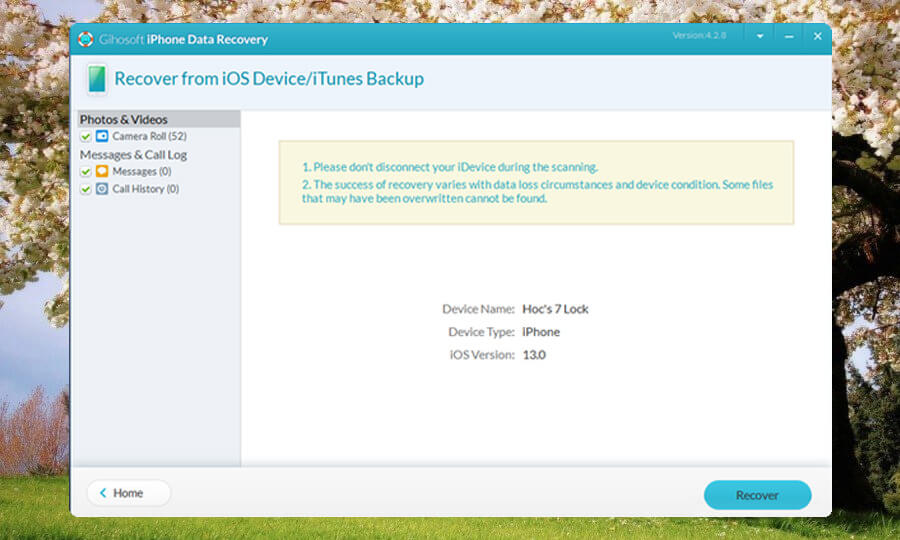Minimize the iPhone Data Recovery window
This screenshot has height=540, width=900.
click(789, 37)
